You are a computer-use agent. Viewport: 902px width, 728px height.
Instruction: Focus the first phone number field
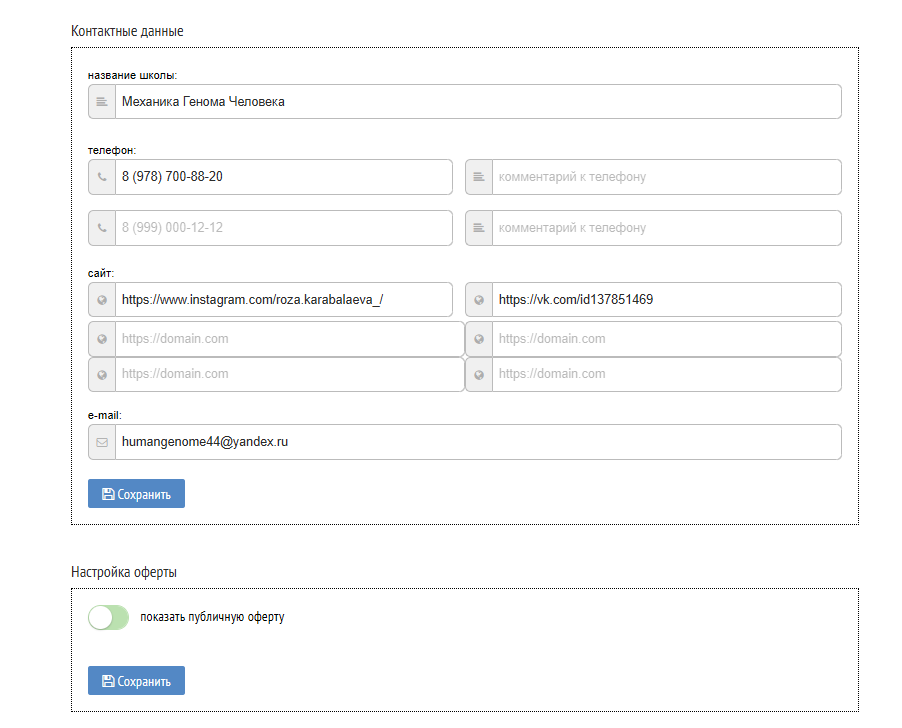283,177
